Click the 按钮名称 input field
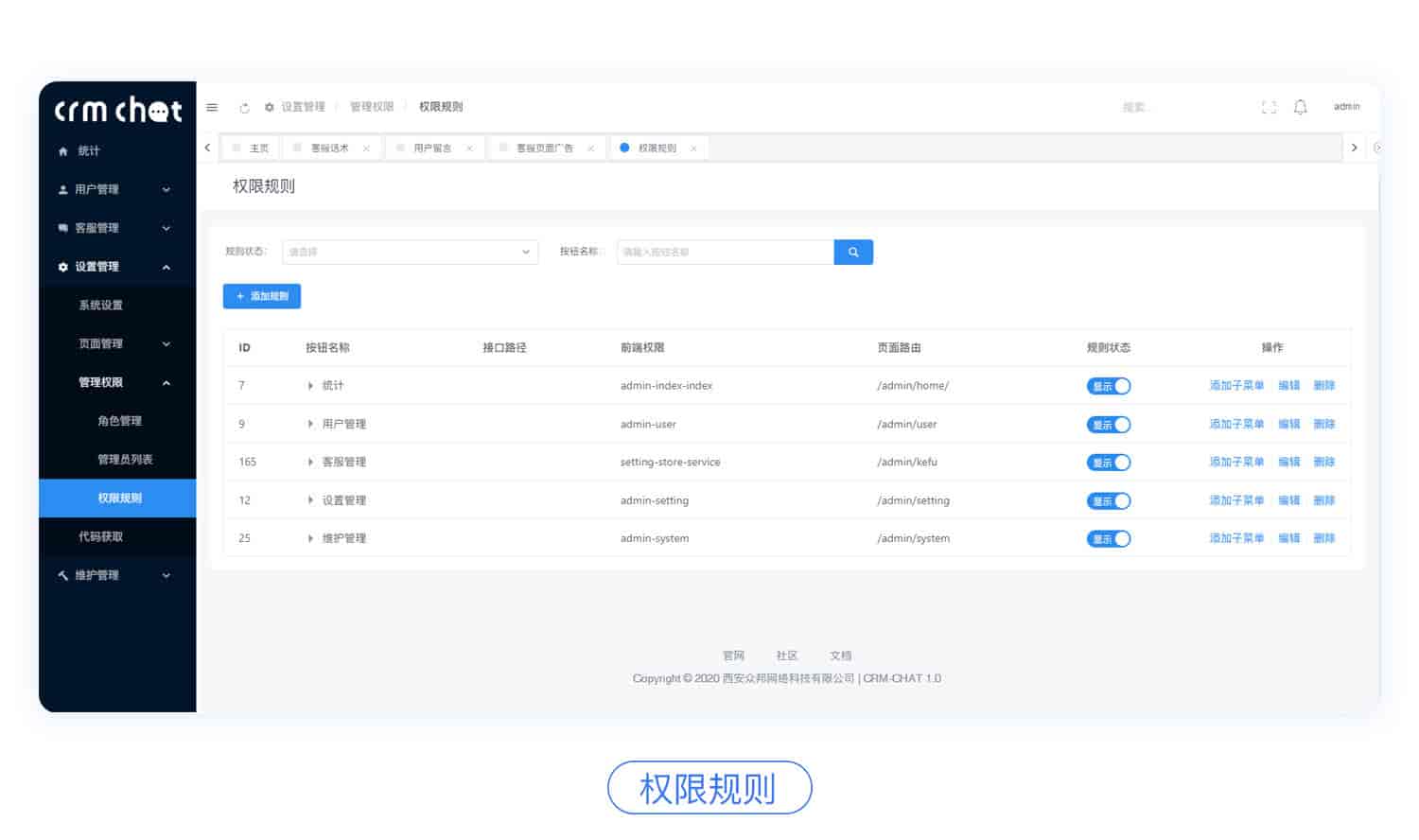 coord(725,253)
